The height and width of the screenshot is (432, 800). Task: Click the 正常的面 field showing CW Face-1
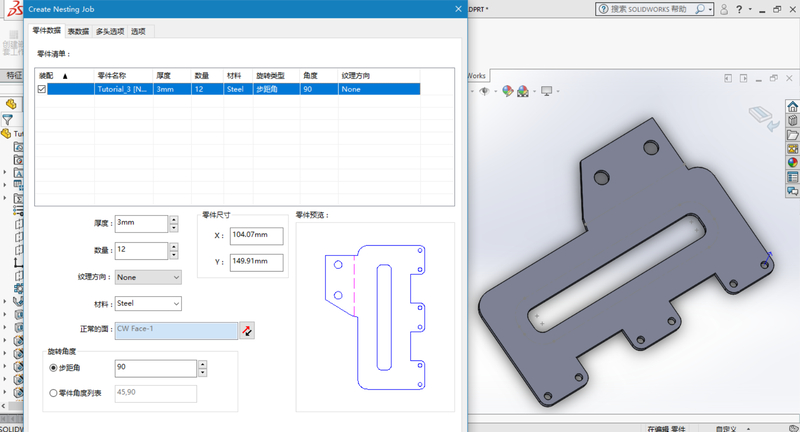point(175,329)
